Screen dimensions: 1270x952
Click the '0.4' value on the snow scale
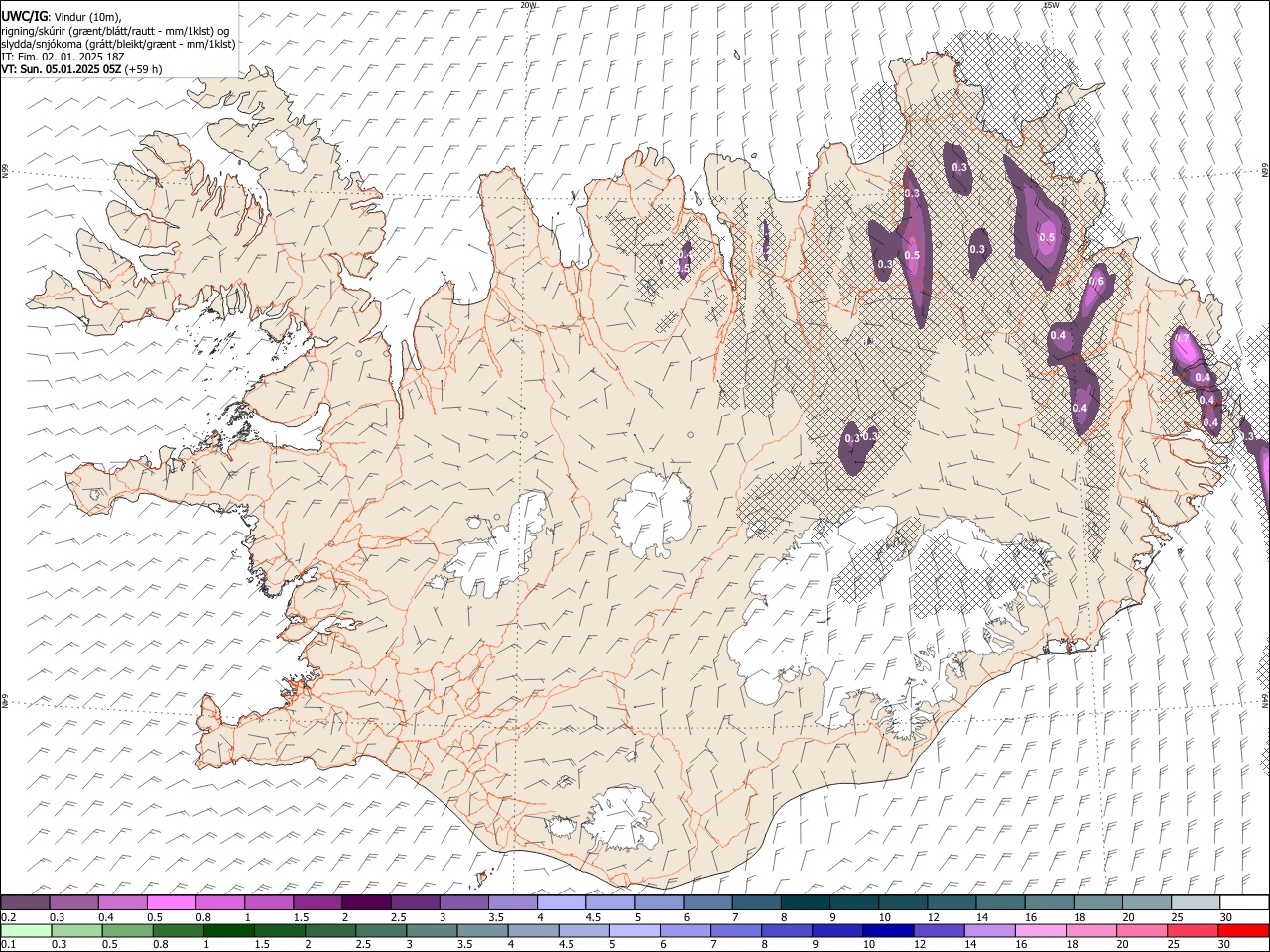106,917
